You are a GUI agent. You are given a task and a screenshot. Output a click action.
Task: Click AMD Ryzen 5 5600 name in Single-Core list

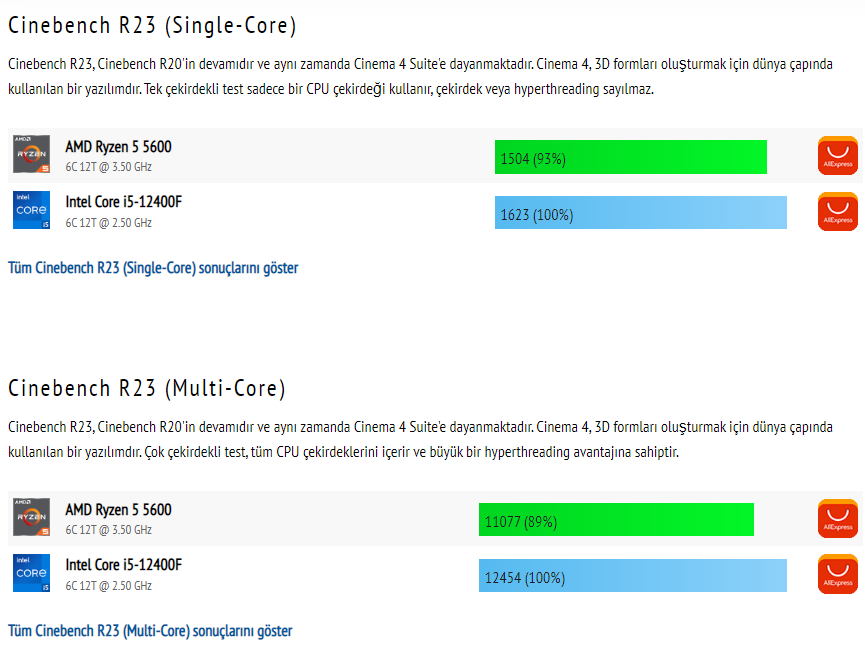(x=118, y=147)
